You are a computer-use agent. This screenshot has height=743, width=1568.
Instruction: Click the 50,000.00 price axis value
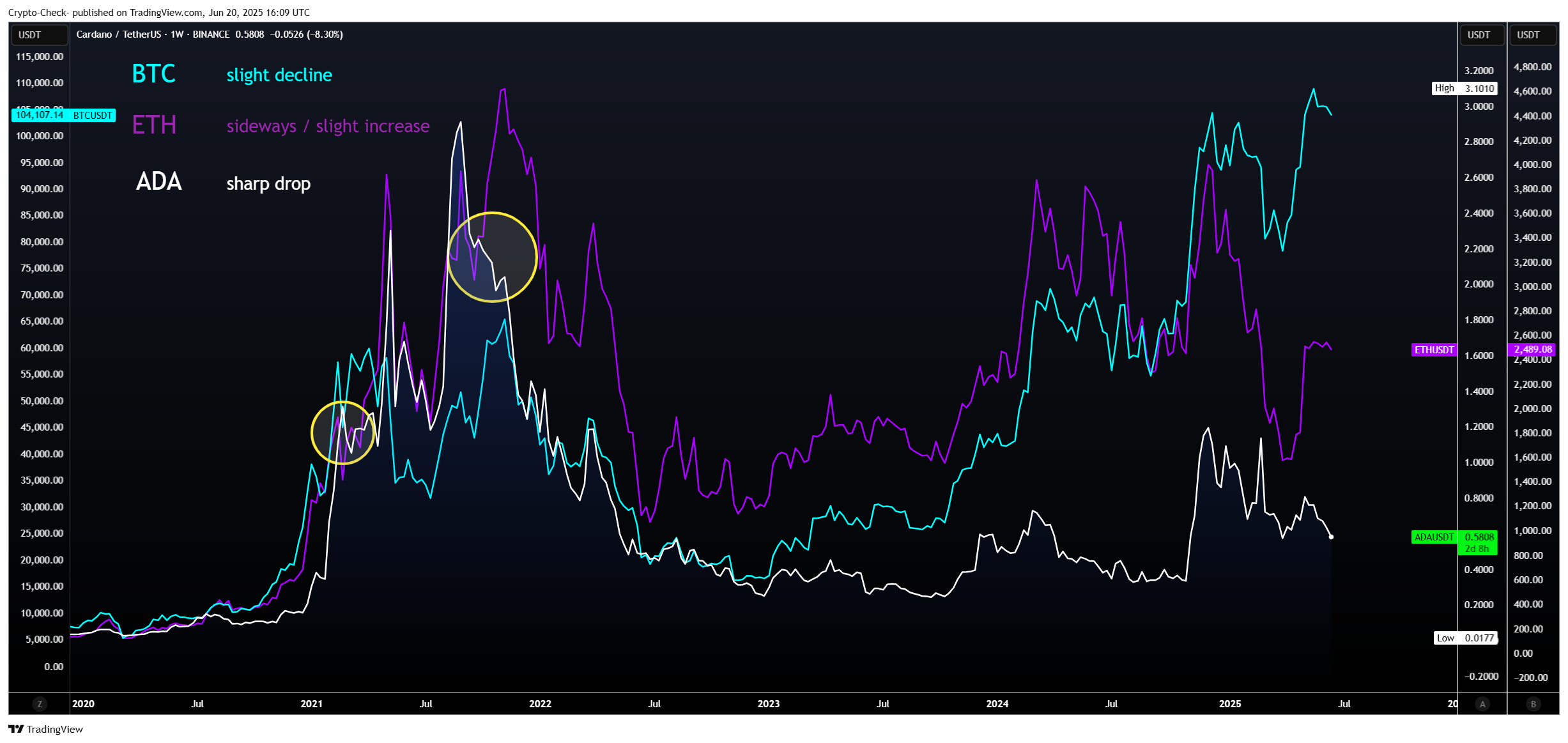click(x=42, y=401)
